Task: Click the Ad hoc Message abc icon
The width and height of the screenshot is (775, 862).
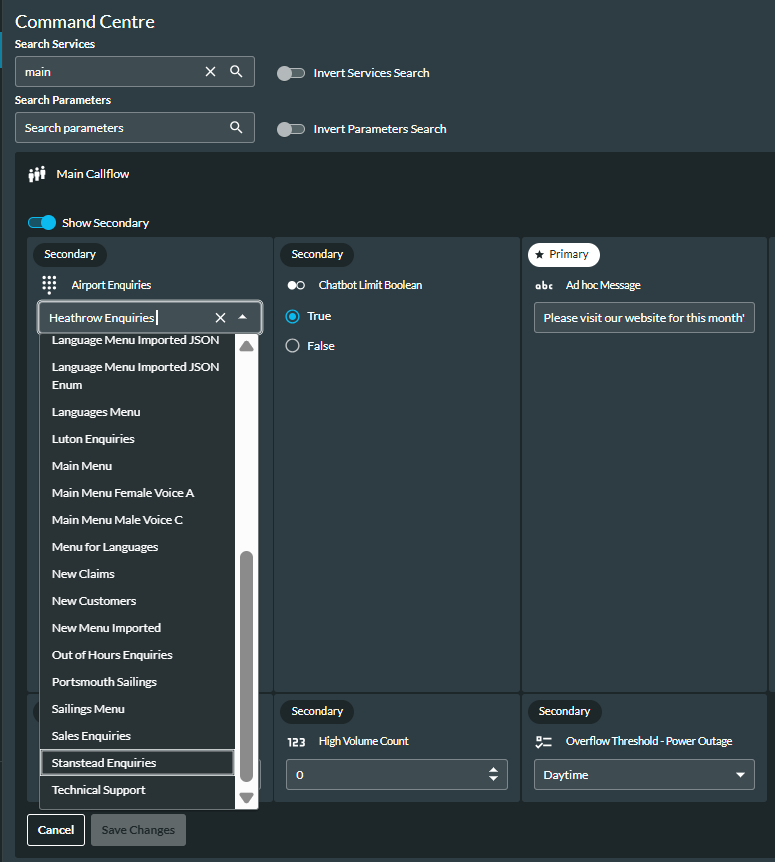Action: (x=544, y=285)
